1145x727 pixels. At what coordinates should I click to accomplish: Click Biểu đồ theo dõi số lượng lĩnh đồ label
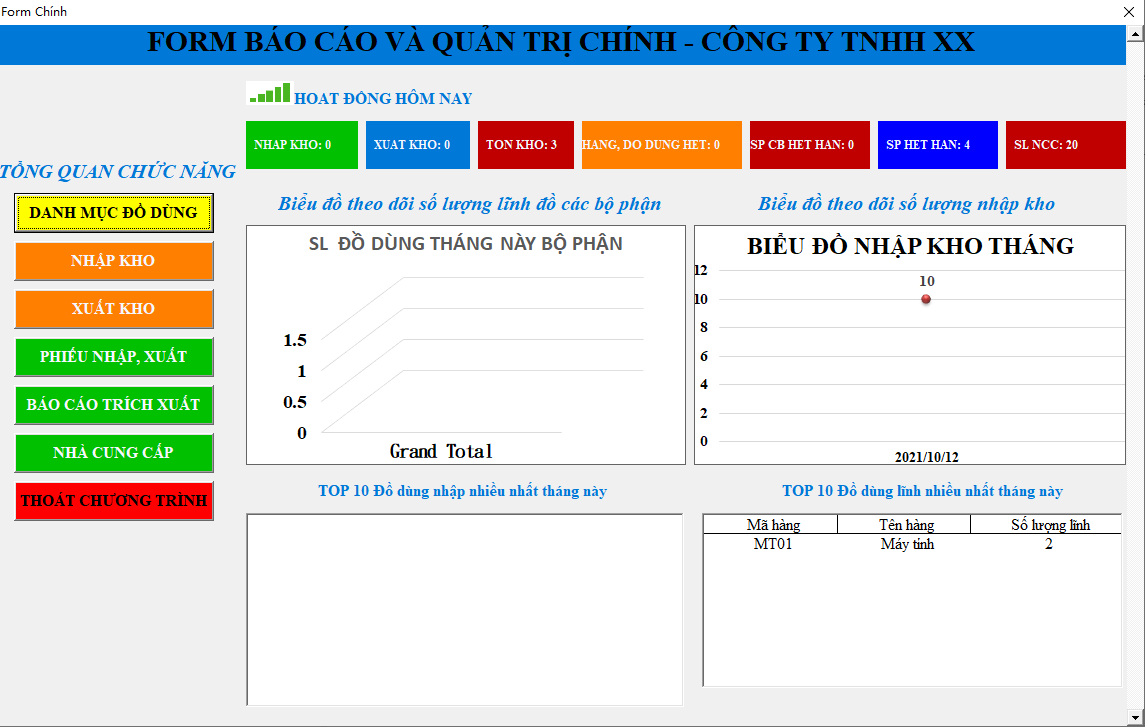coord(470,204)
